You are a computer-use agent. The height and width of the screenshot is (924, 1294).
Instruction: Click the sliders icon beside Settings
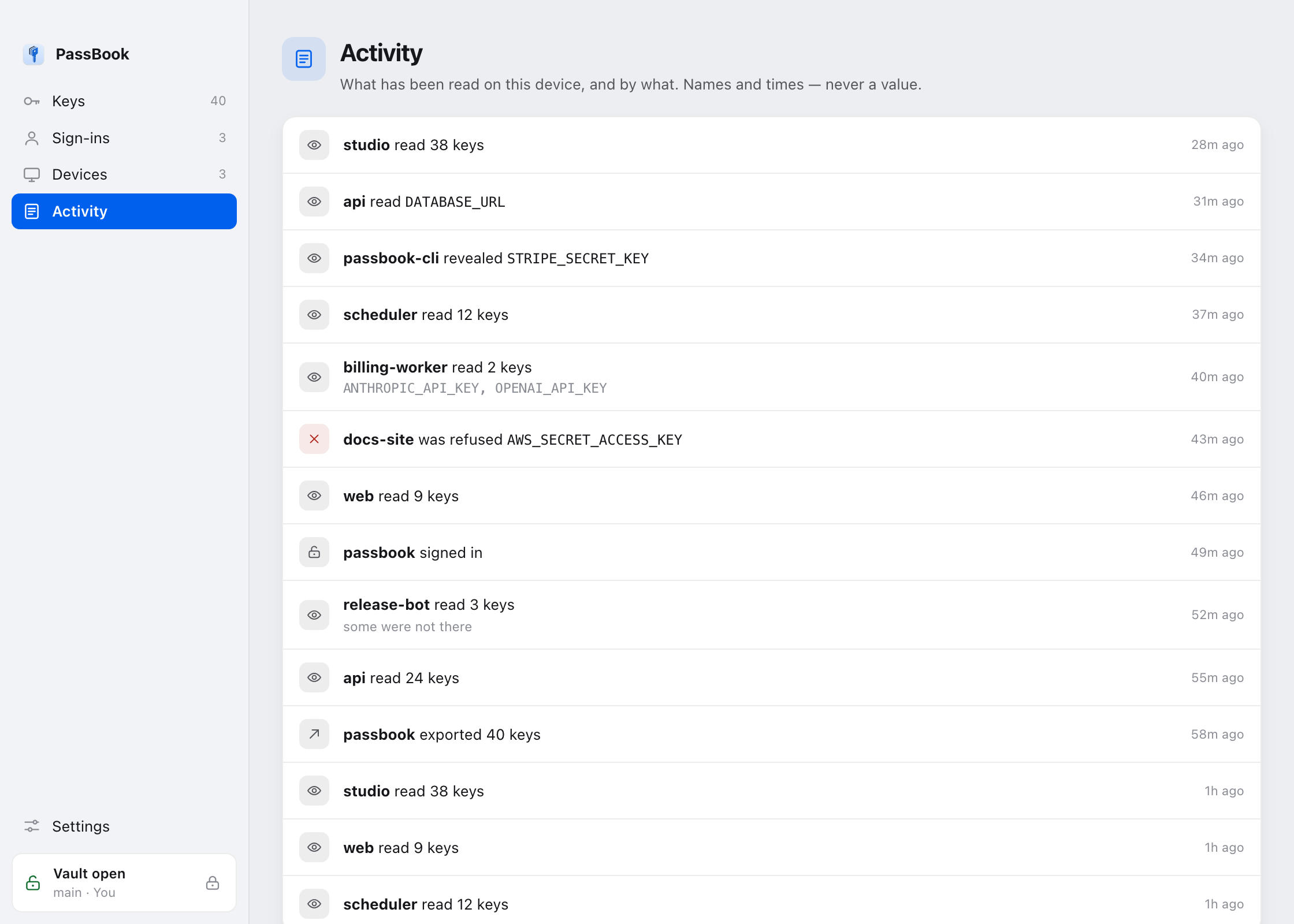pos(32,826)
